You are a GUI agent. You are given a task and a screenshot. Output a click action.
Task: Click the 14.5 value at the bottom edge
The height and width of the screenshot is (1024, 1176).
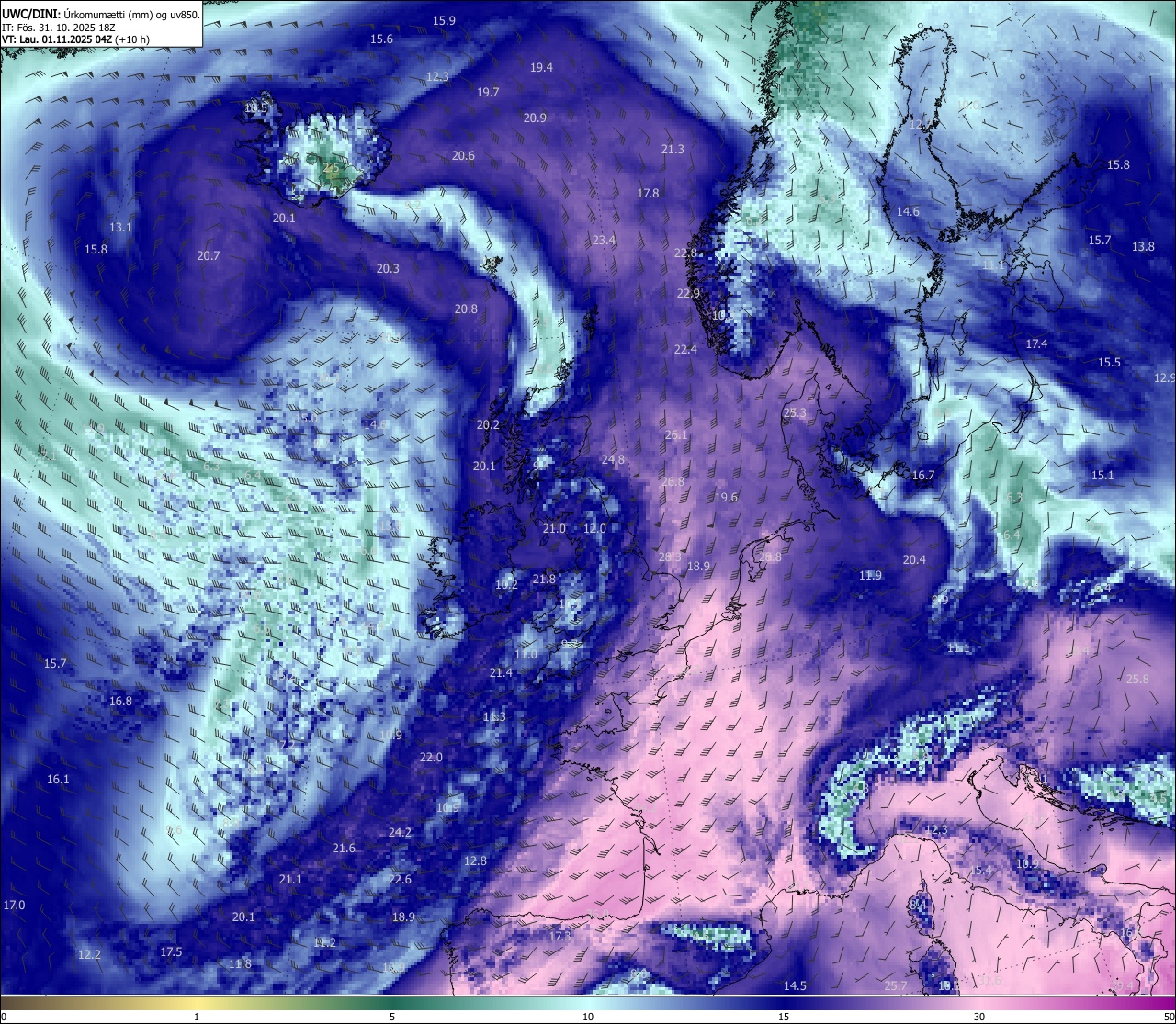pyautogui.click(x=795, y=985)
